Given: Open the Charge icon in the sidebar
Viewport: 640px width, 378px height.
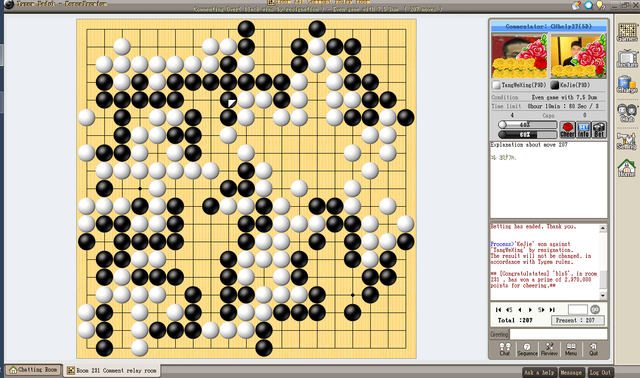Looking at the screenshot, I should [x=627, y=84].
